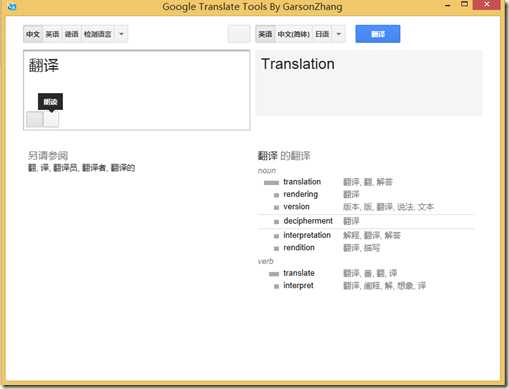Select 德语 as the source language
Image resolution: width=509 pixels, height=389 pixels.
(72, 34)
